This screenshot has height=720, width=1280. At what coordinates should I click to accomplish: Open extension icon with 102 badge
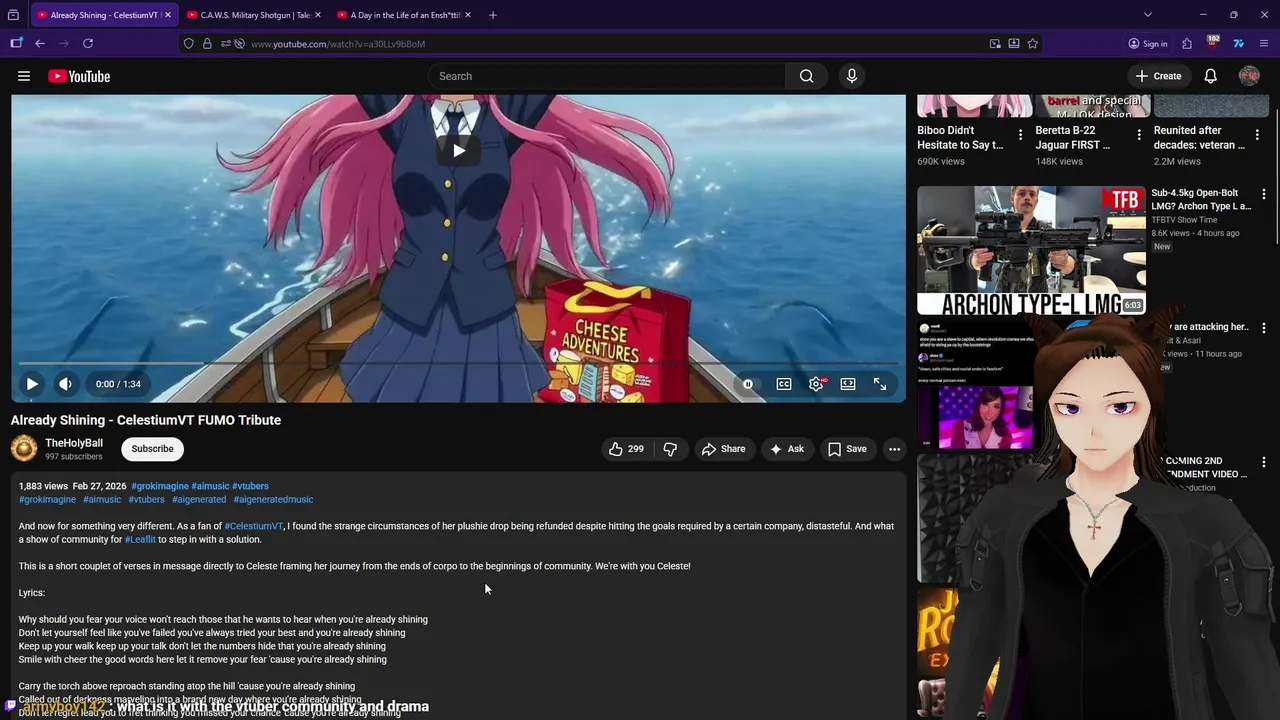pyautogui.click(x=1213, y=43)
